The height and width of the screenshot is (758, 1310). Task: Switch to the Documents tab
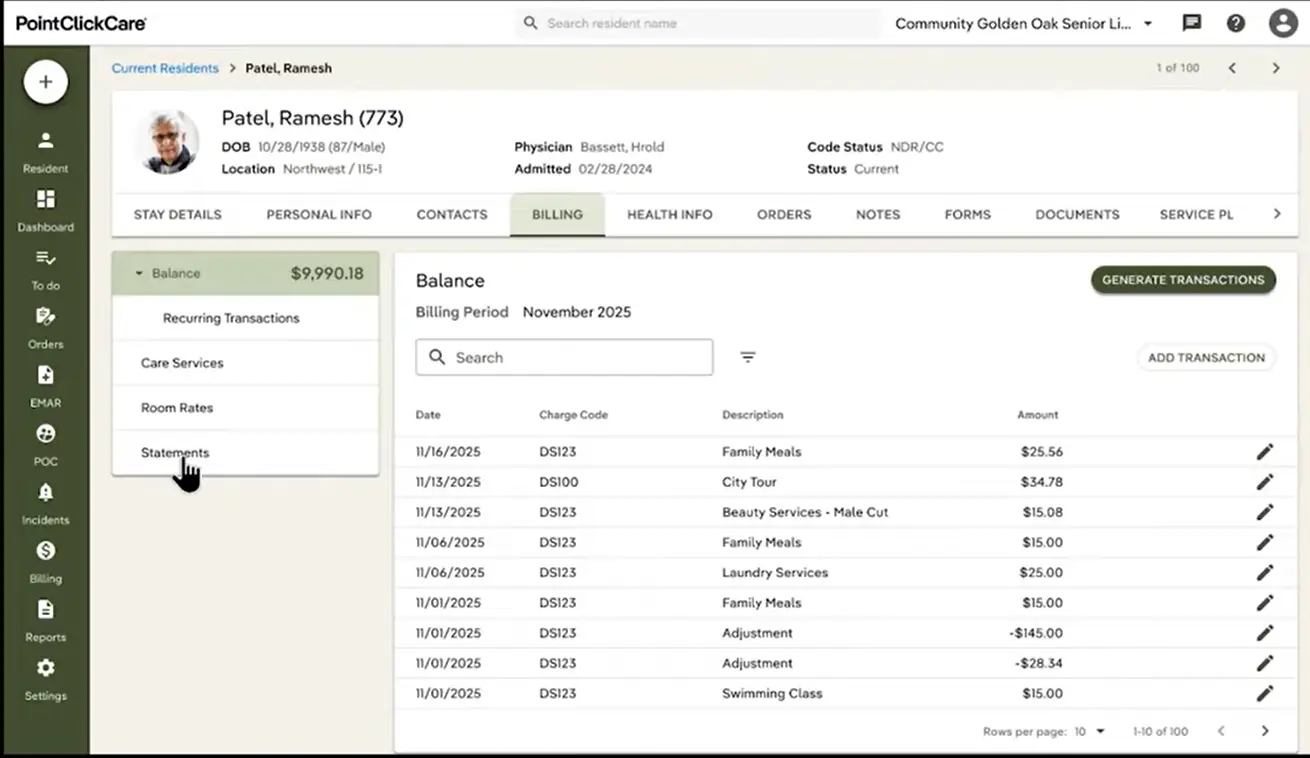(1077, 214)
